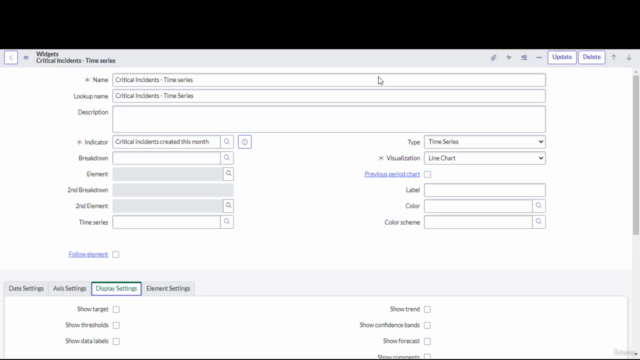
Task: Search Indicator reference lookup icon
Action: tap(227, 142)
